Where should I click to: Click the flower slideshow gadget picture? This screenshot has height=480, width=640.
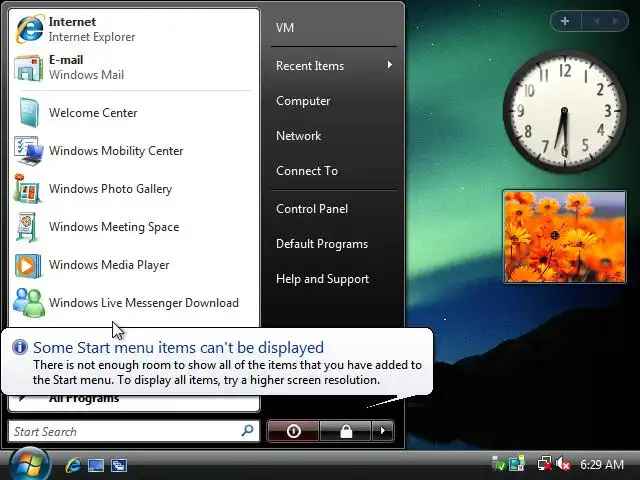click(565, 237)
